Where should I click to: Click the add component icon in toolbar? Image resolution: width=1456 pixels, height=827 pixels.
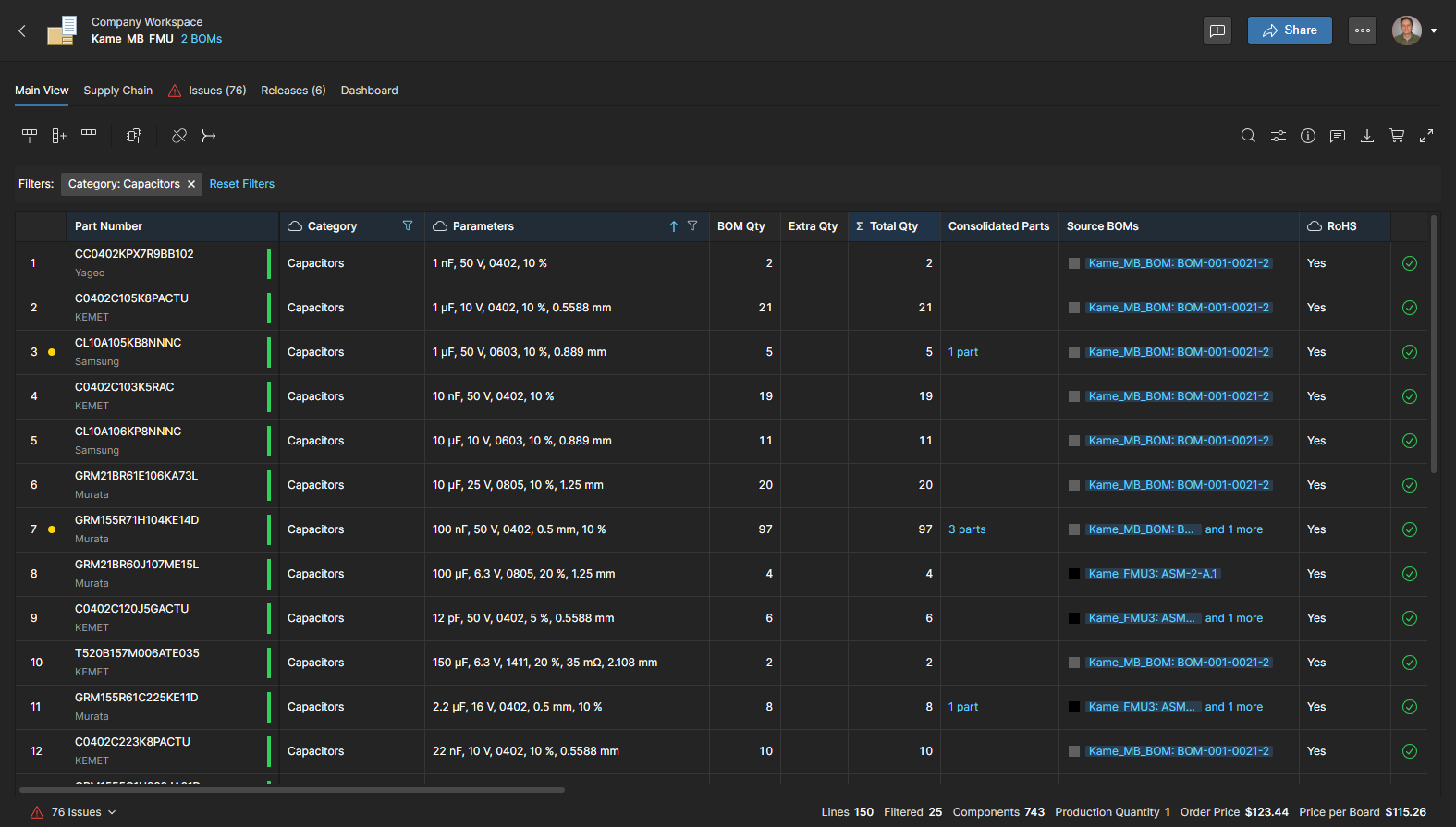(134, 136)
